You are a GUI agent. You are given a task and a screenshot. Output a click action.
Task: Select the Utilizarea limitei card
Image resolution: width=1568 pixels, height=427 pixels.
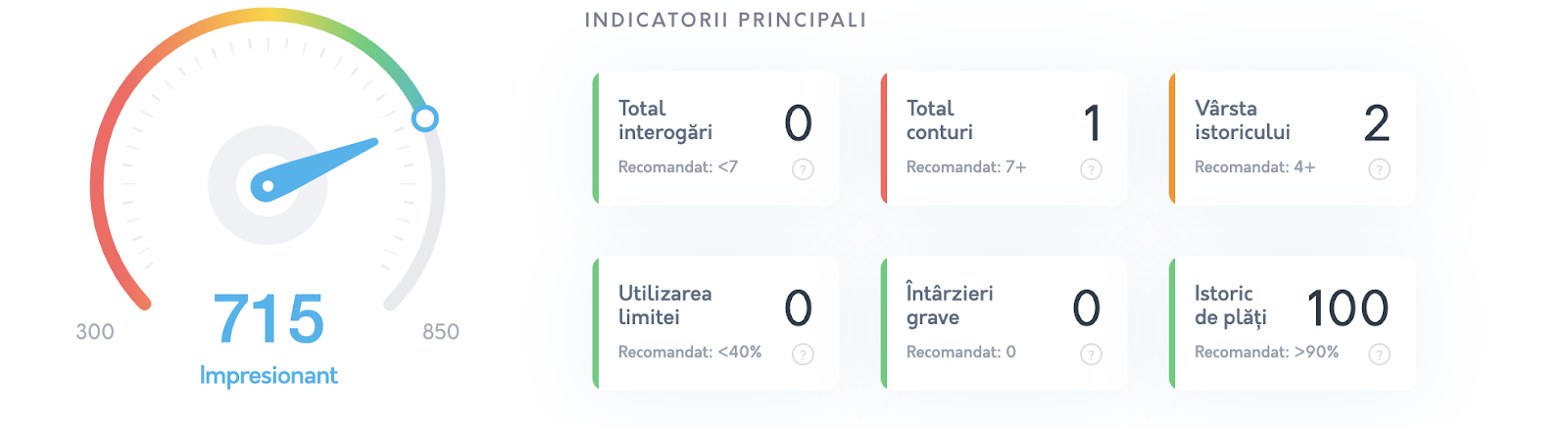tap(715, 323)
